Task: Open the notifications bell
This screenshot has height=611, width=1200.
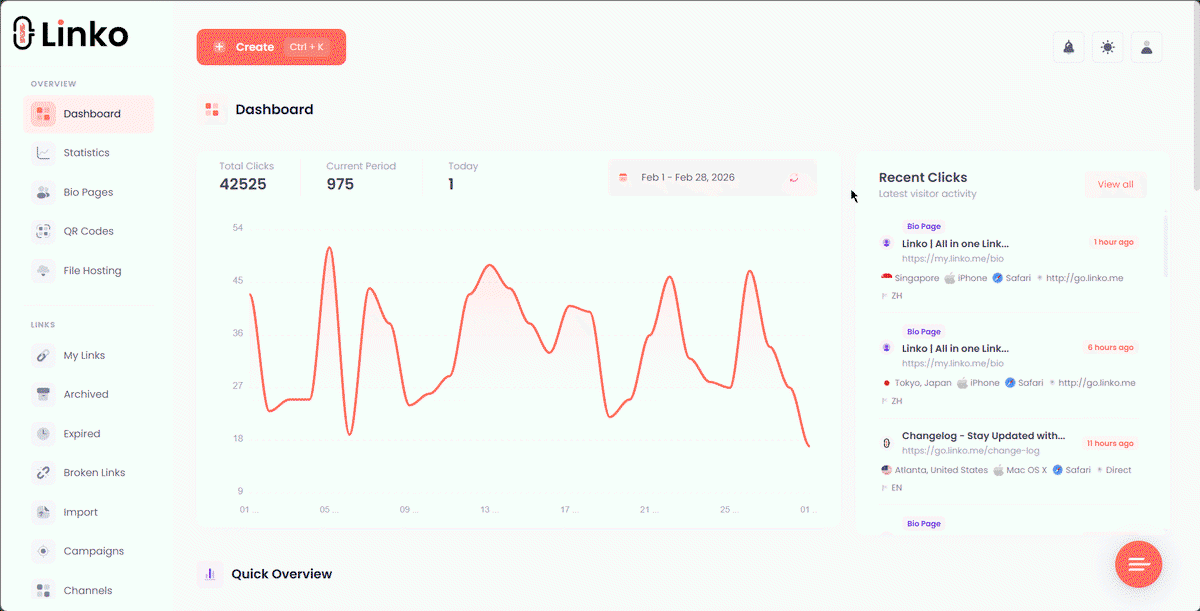Action: pos(1068,47)
